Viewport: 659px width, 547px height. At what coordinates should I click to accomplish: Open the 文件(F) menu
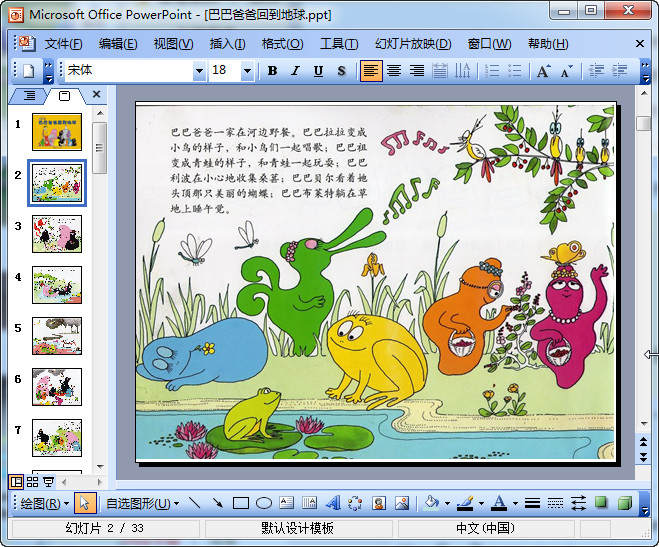click(x=63, y=44)
